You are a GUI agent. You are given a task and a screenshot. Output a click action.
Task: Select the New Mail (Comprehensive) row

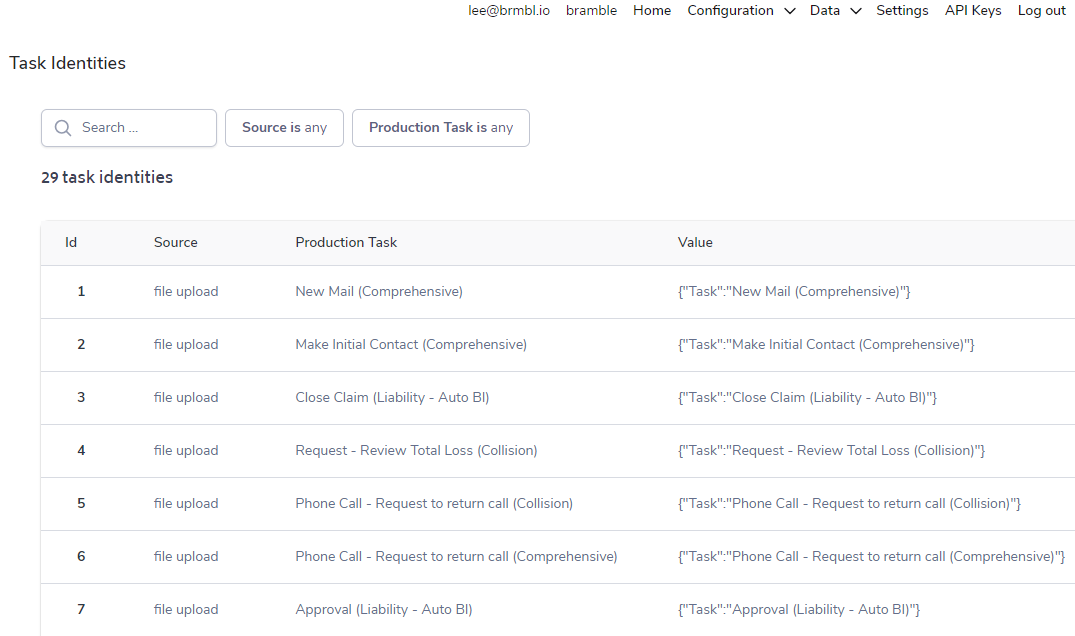(379, 292)
